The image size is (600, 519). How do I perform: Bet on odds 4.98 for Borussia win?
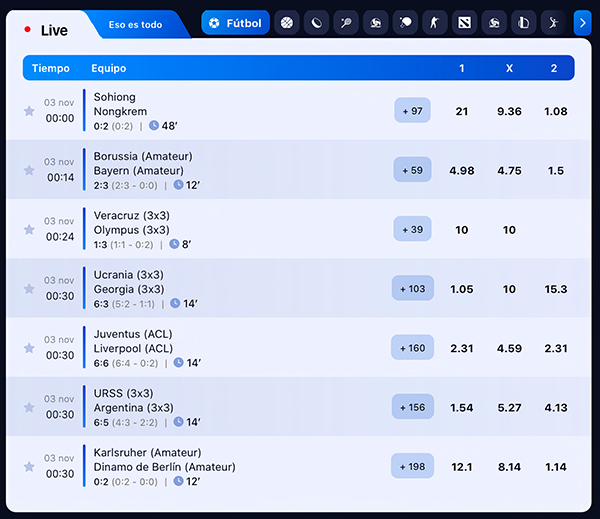(462, 171)
